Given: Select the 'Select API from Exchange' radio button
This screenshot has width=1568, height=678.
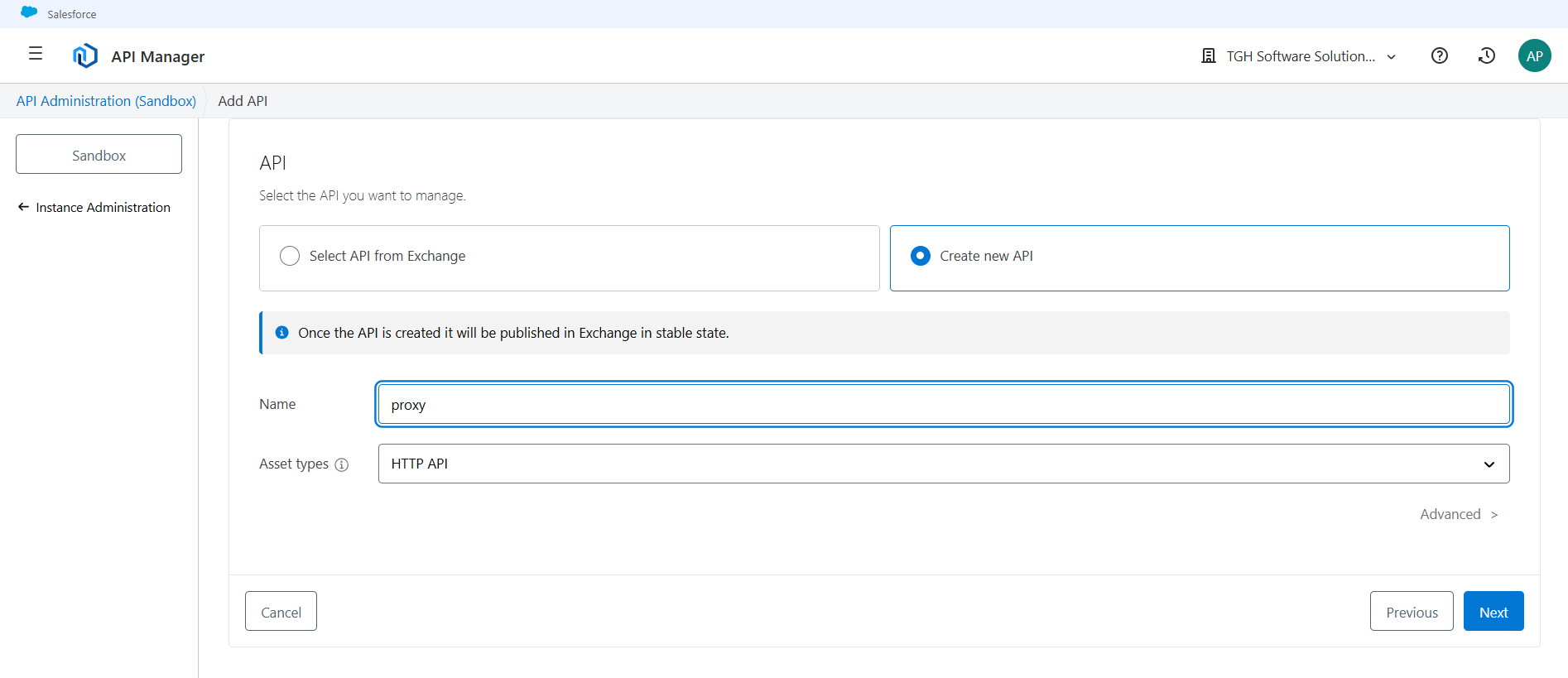Looking at the screenshot, I should (290, 256).
